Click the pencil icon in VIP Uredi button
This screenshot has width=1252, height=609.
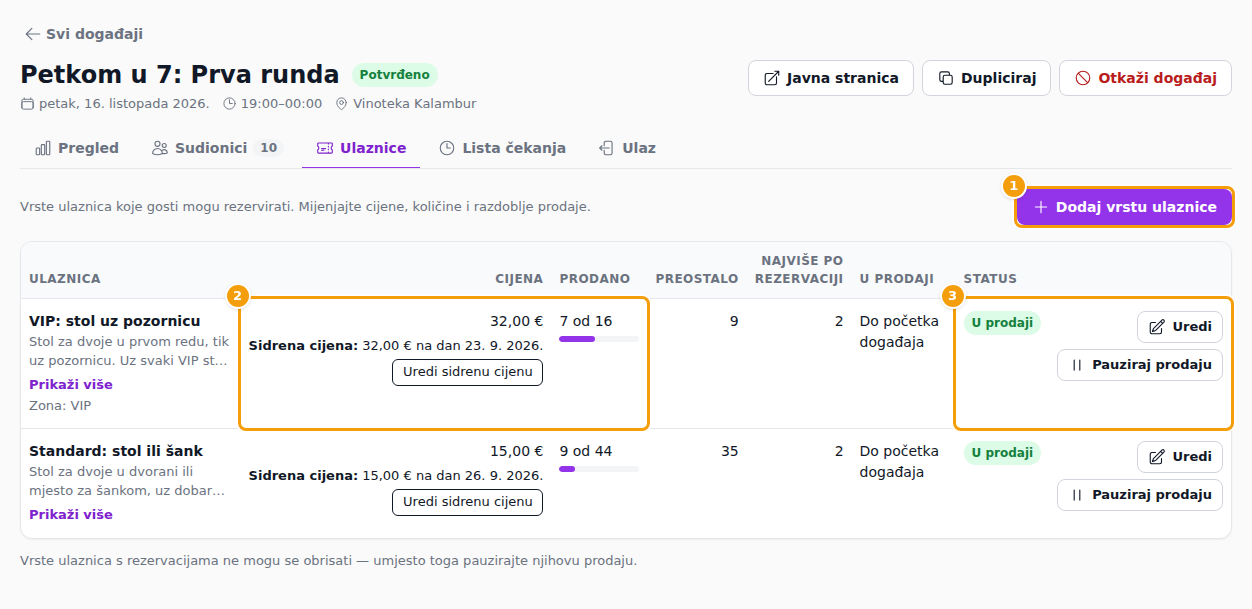pos(1157,327)
